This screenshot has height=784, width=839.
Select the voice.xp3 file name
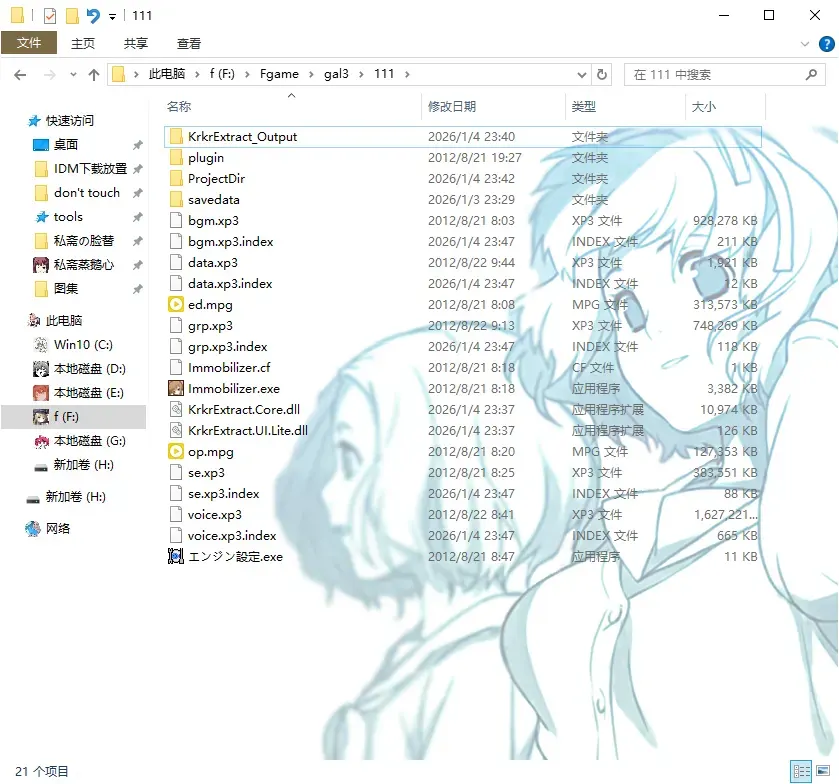tap(215, 515)
